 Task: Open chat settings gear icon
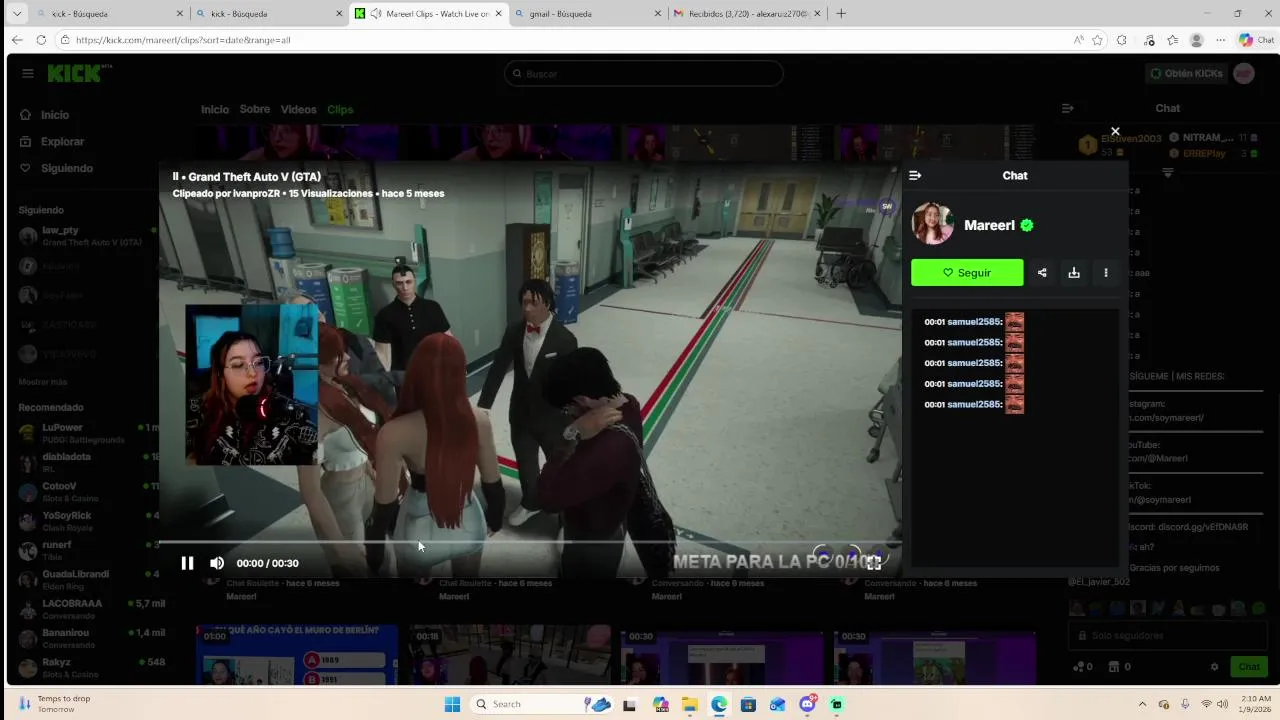coord(1214,667)
